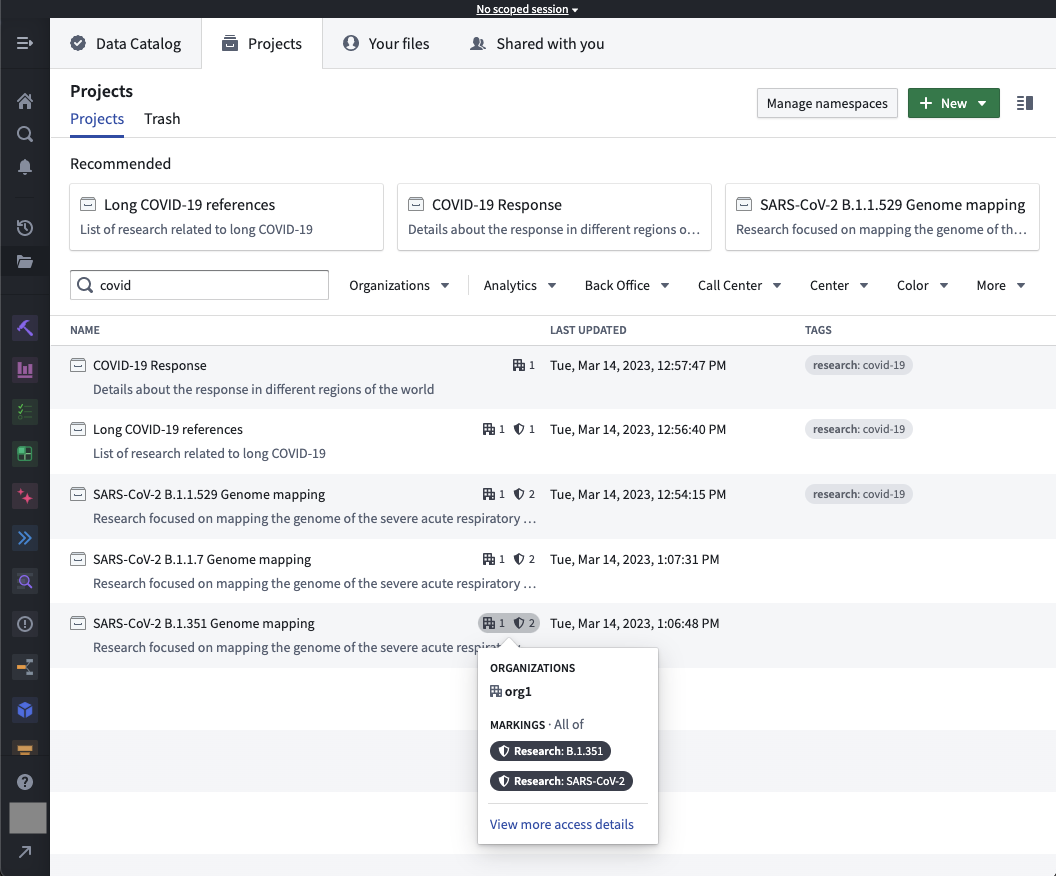
Task: Expand the Color filter dropdown
Action: pos(922,285)
